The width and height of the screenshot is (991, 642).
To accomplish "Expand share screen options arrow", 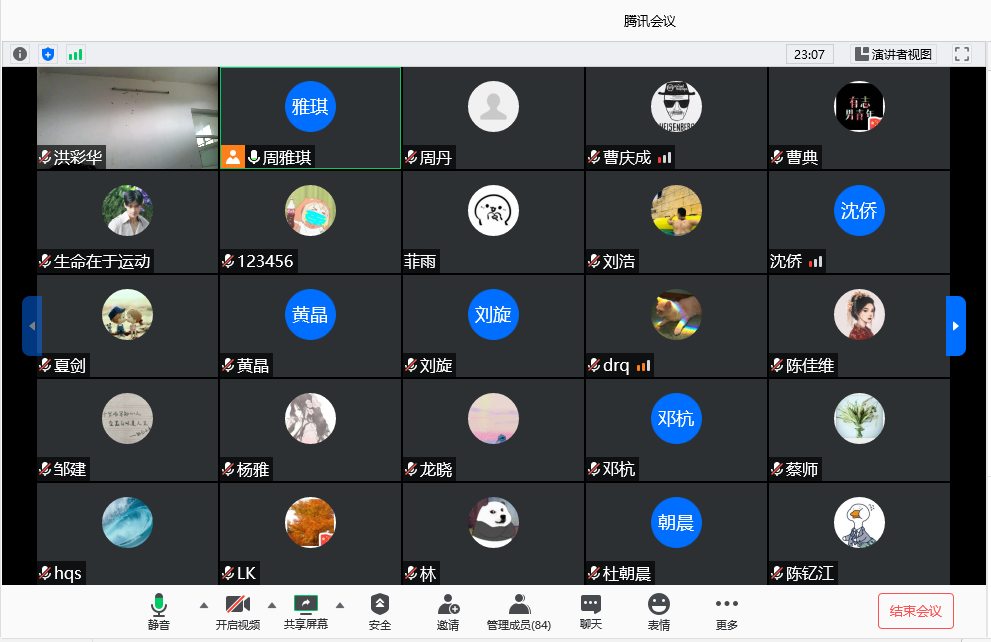I will point(339,605).
